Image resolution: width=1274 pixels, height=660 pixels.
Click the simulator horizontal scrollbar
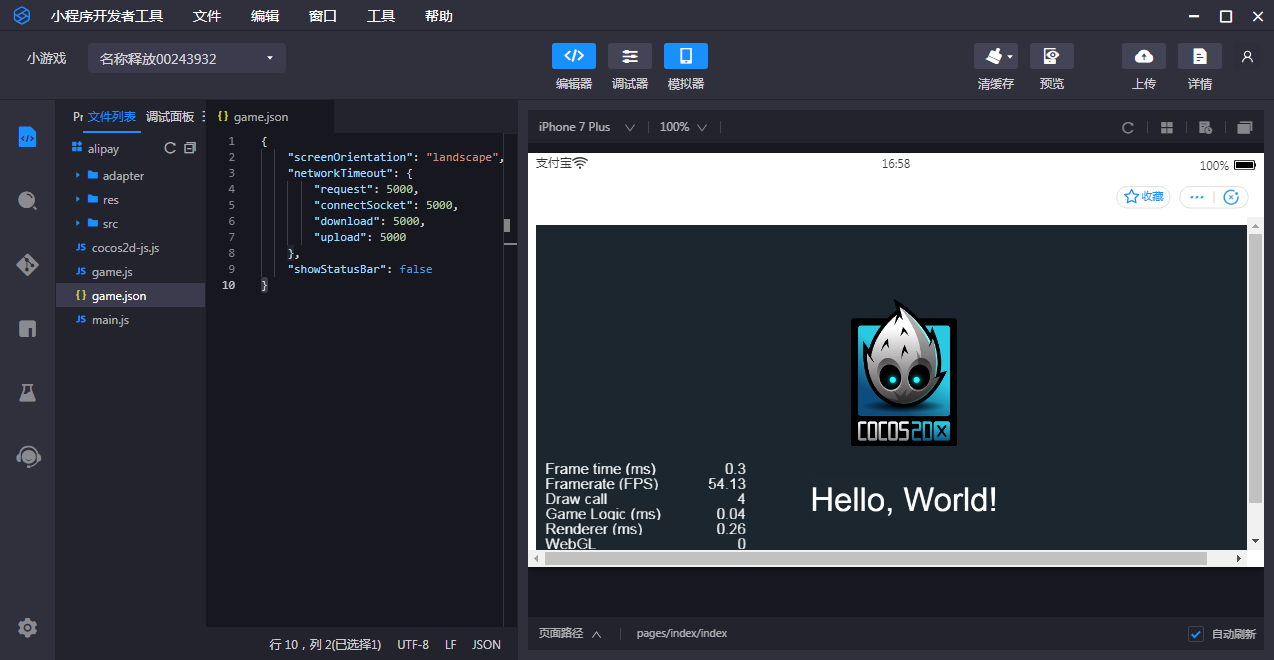coord(875,558)
